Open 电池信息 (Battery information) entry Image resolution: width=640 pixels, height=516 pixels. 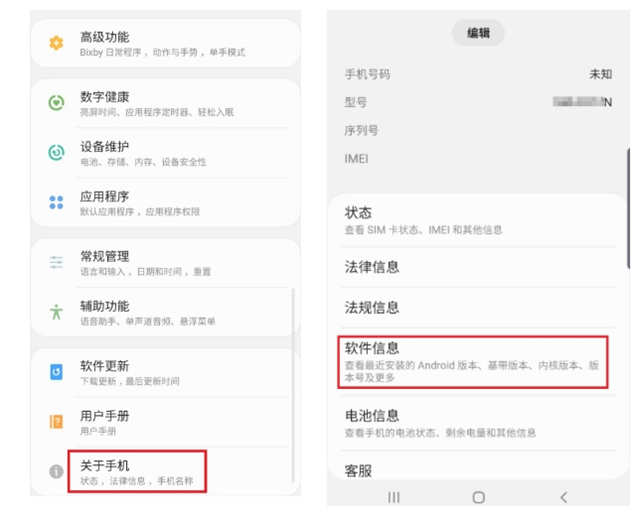pyautogui.click(x=472, y=423)
